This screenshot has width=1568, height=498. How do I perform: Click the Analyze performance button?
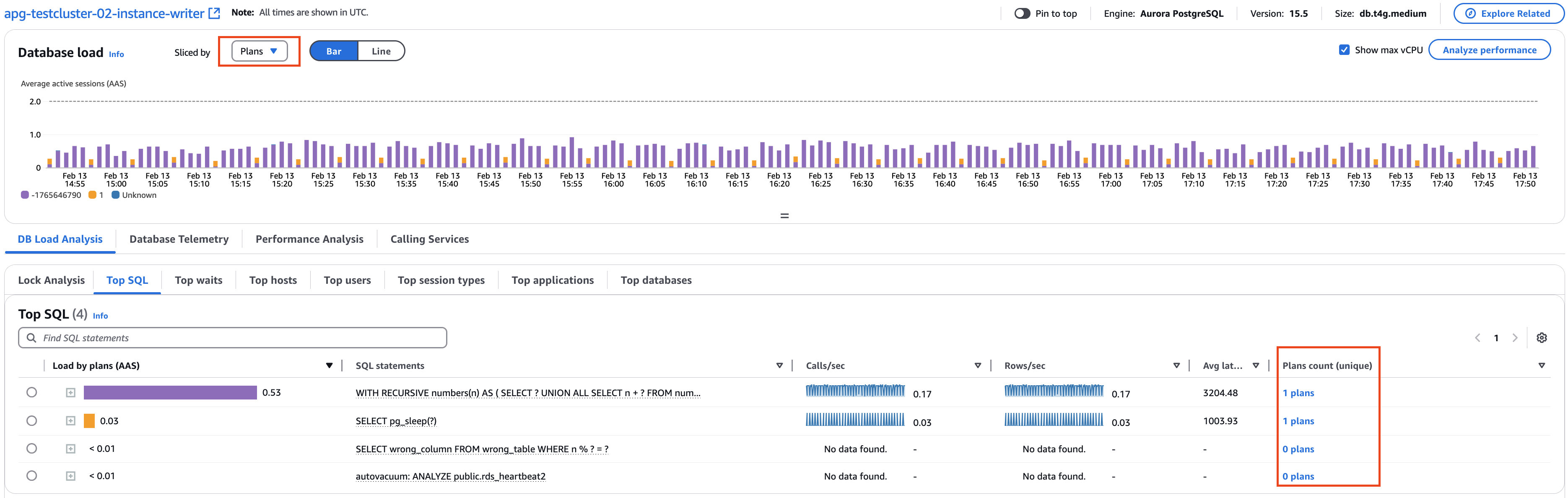click(x=1489, y=50)
